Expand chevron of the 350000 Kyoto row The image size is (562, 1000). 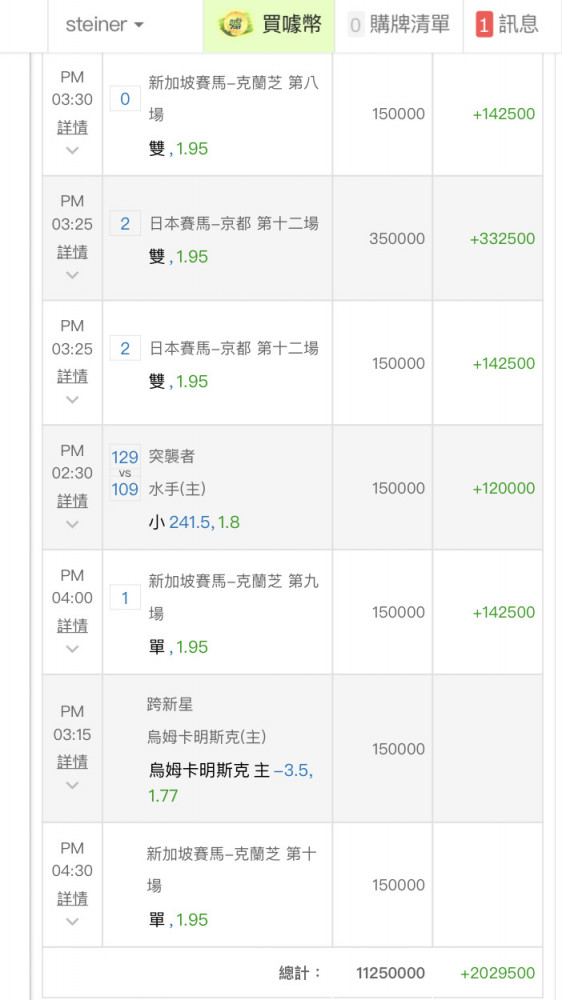point(72,275)
